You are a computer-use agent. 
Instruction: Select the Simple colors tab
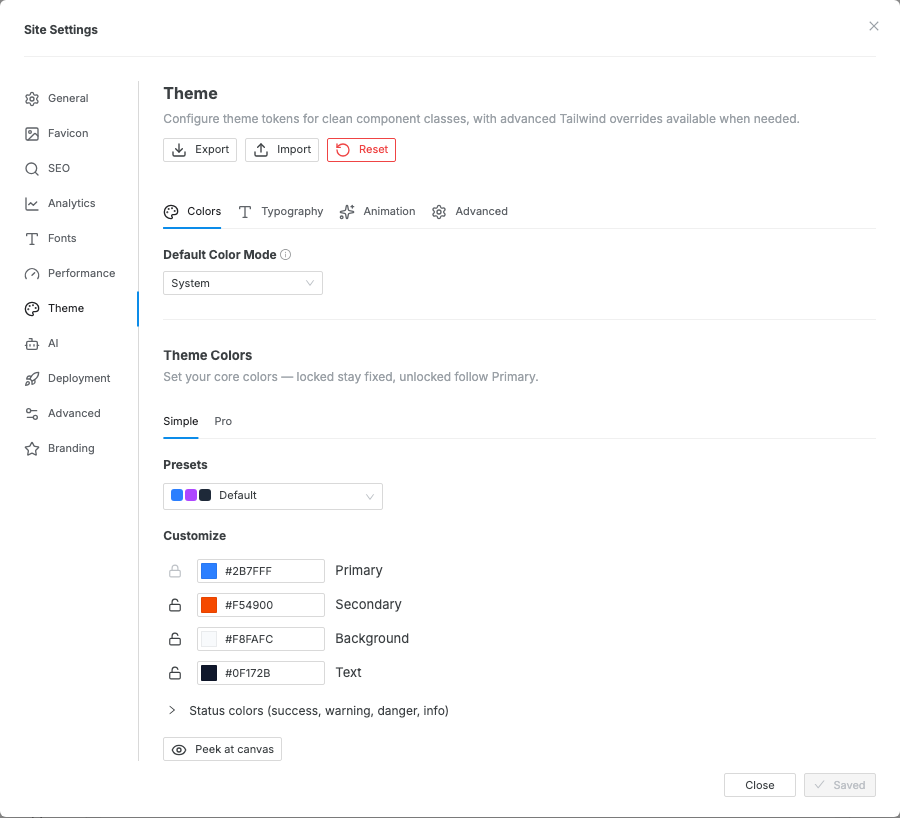181,421
